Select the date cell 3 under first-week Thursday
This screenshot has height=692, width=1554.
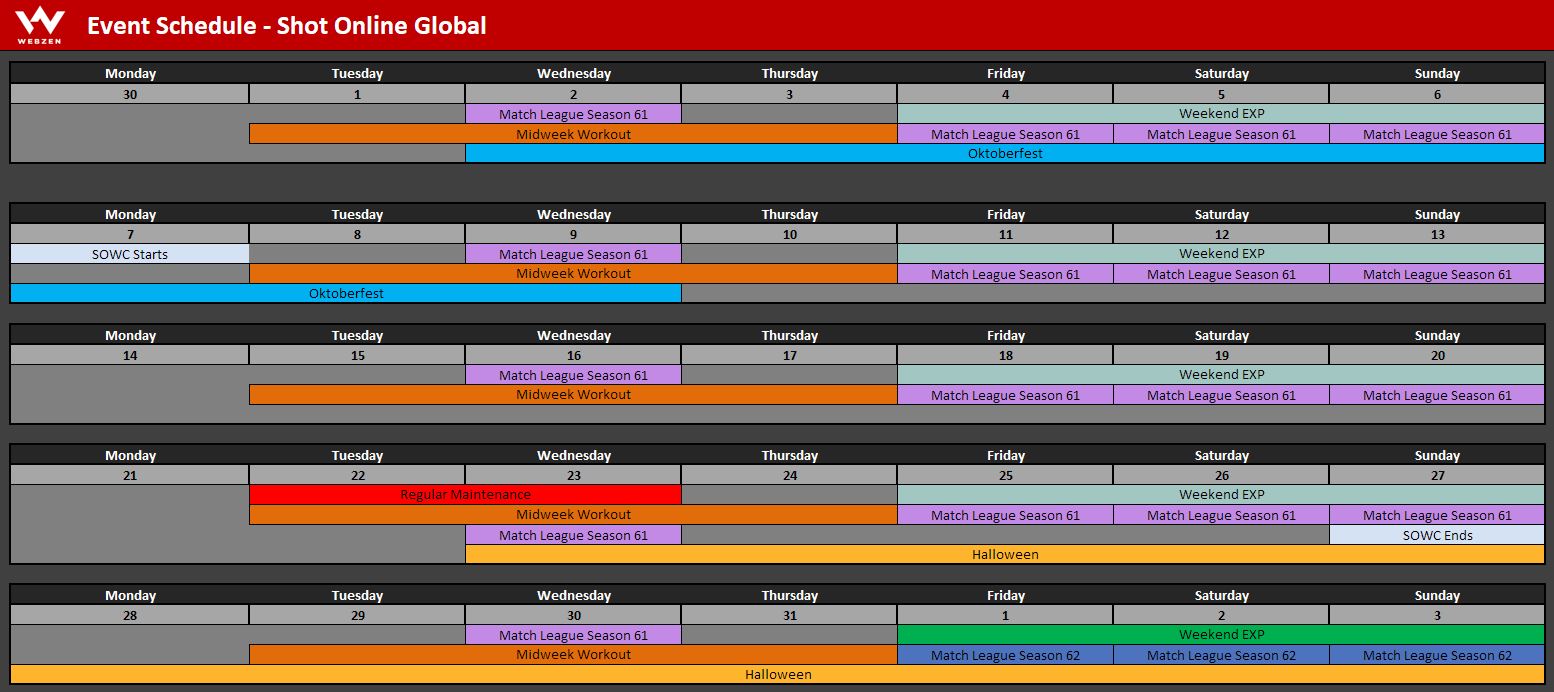(789, 94)
